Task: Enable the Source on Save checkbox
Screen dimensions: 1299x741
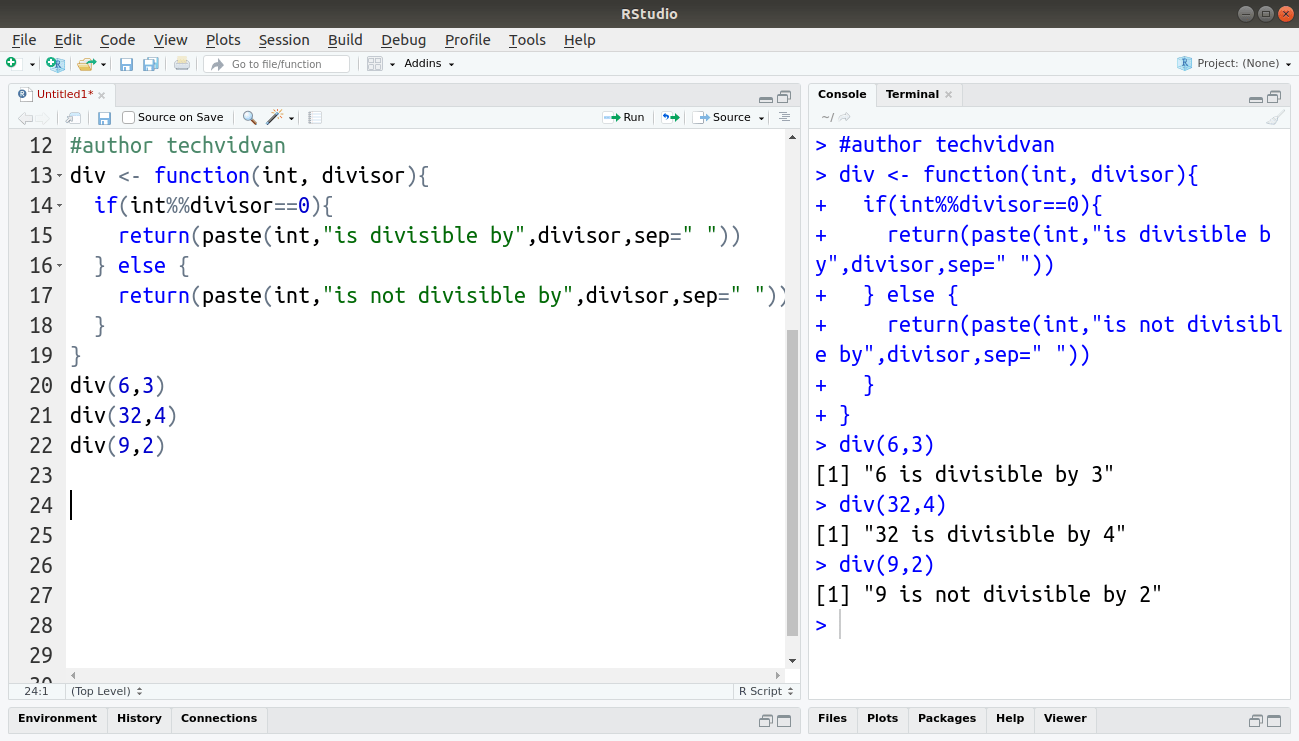Action: [x=128, y=118]
